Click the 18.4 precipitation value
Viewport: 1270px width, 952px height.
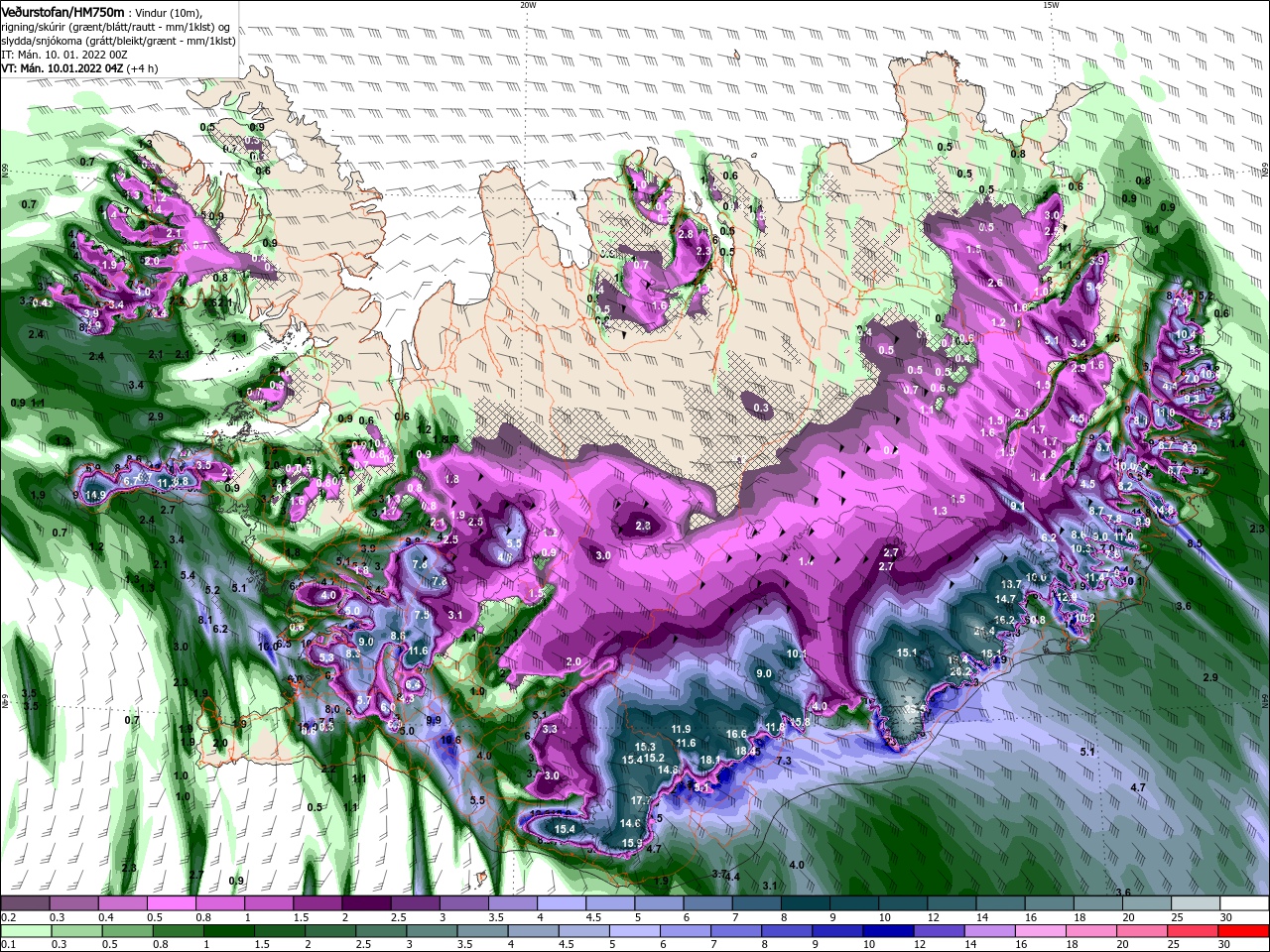point(746,752)
